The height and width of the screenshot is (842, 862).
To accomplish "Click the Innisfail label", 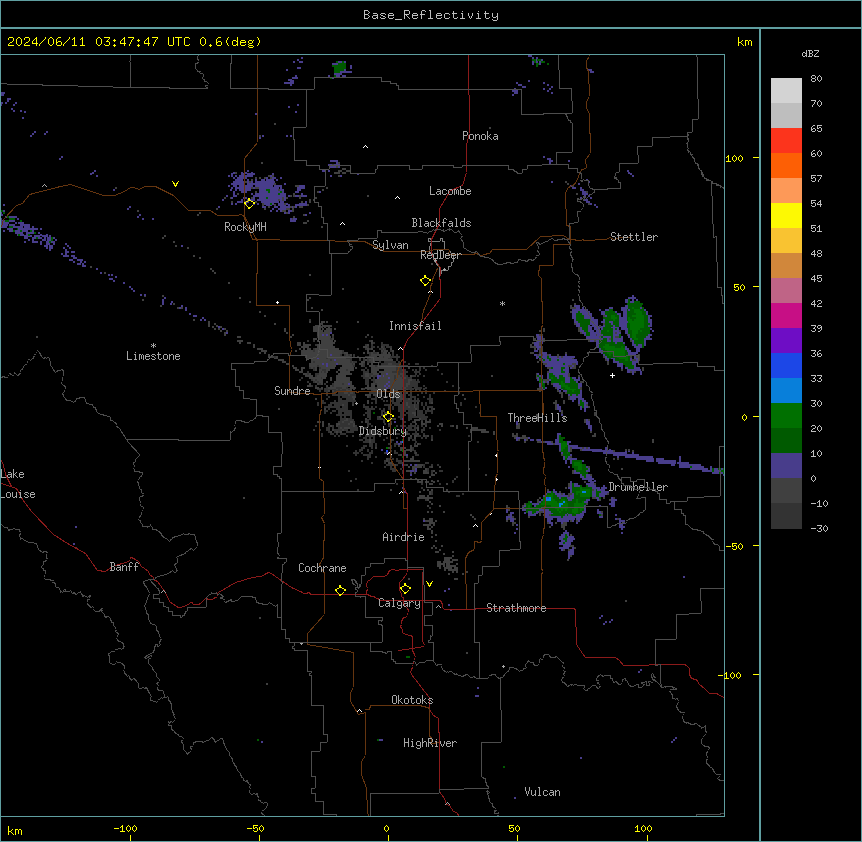I will 415,326.
